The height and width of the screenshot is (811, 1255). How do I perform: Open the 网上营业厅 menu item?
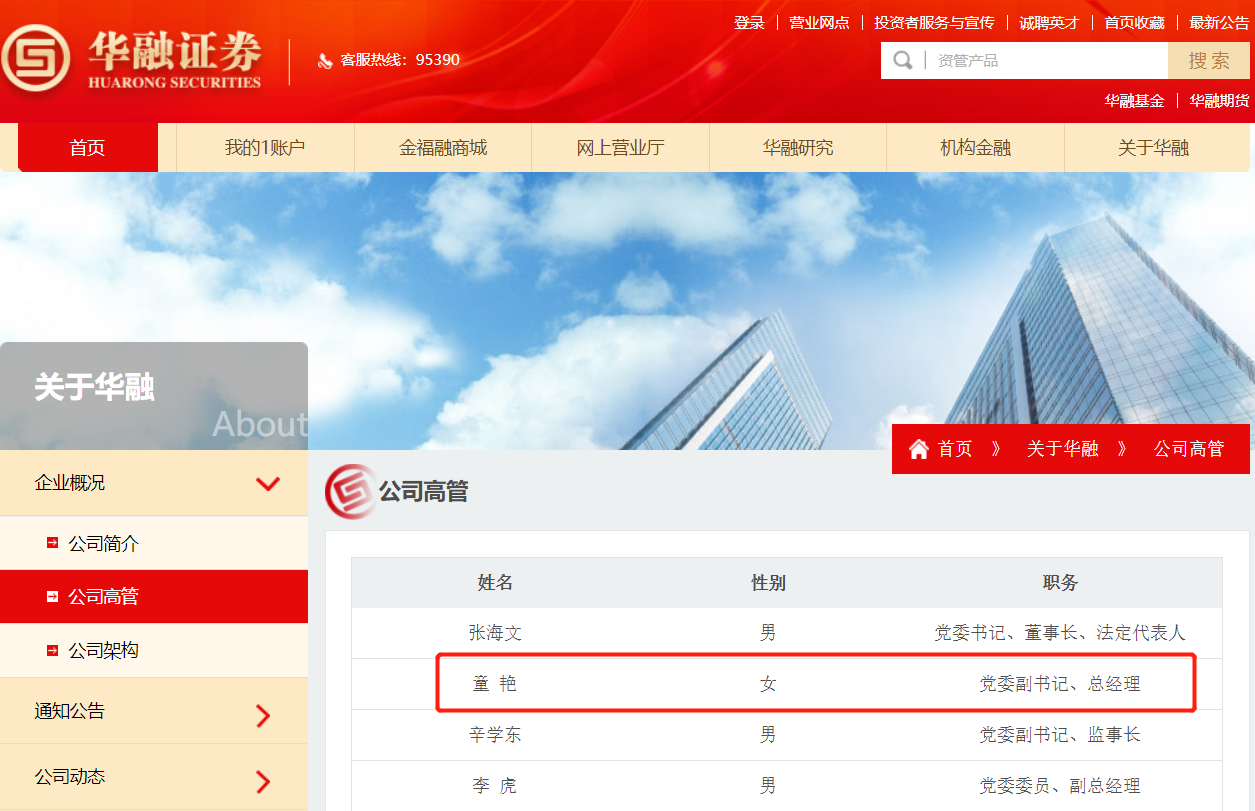click(620, 146)
